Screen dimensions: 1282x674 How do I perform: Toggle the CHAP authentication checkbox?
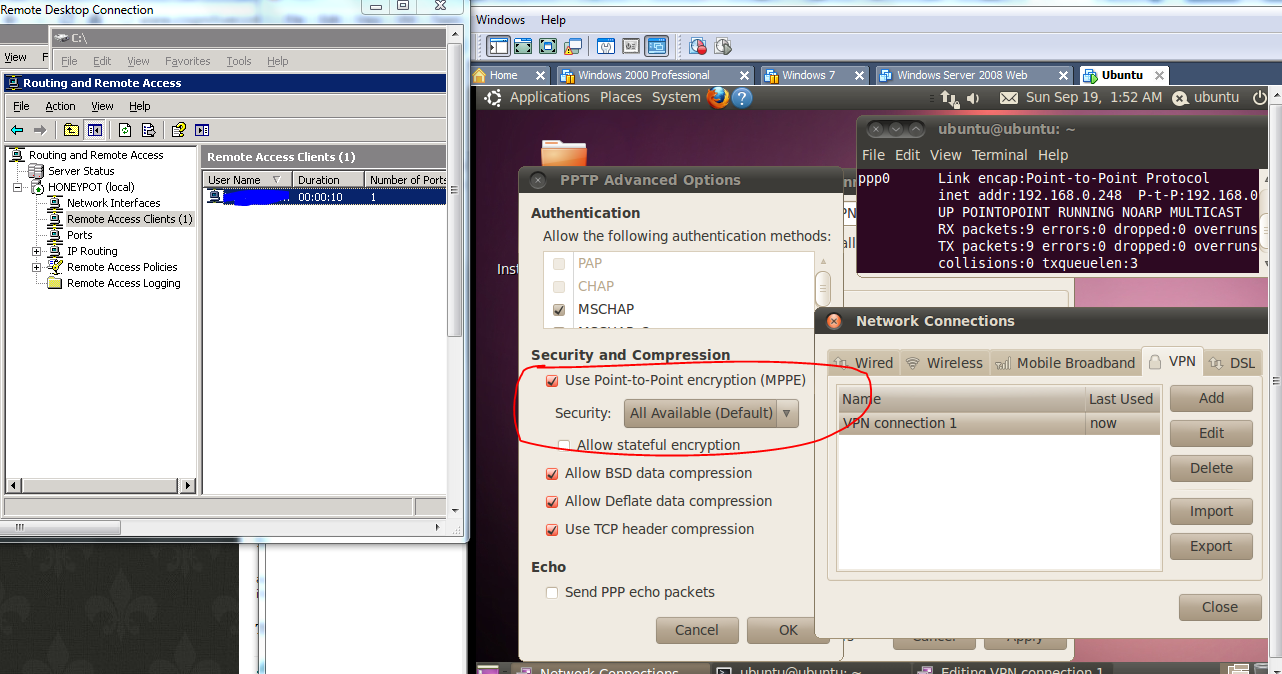(x=559, y=286)
